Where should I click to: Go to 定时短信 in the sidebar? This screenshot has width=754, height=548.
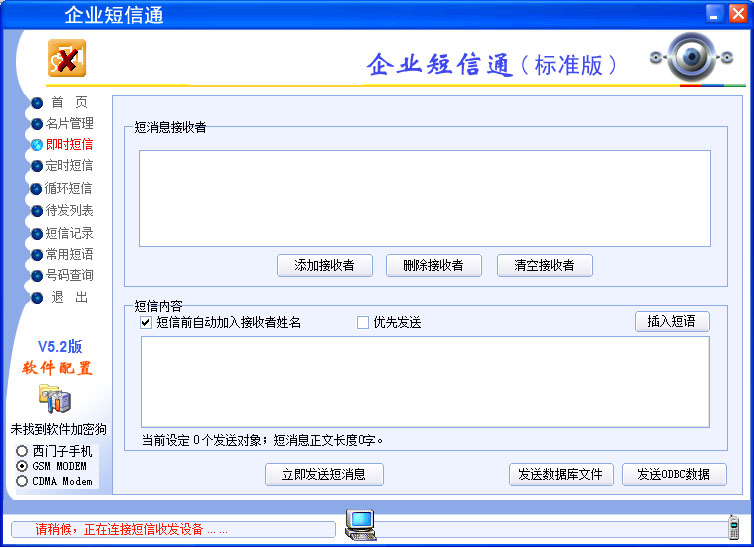pos(69,166)
